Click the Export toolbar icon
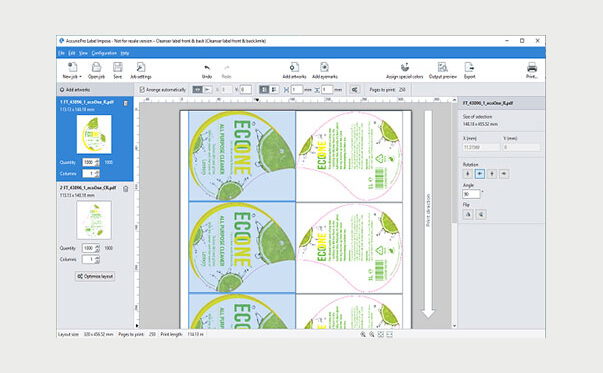Image resolution: width=603 pixels, height=373 pixels. [469, 67]
